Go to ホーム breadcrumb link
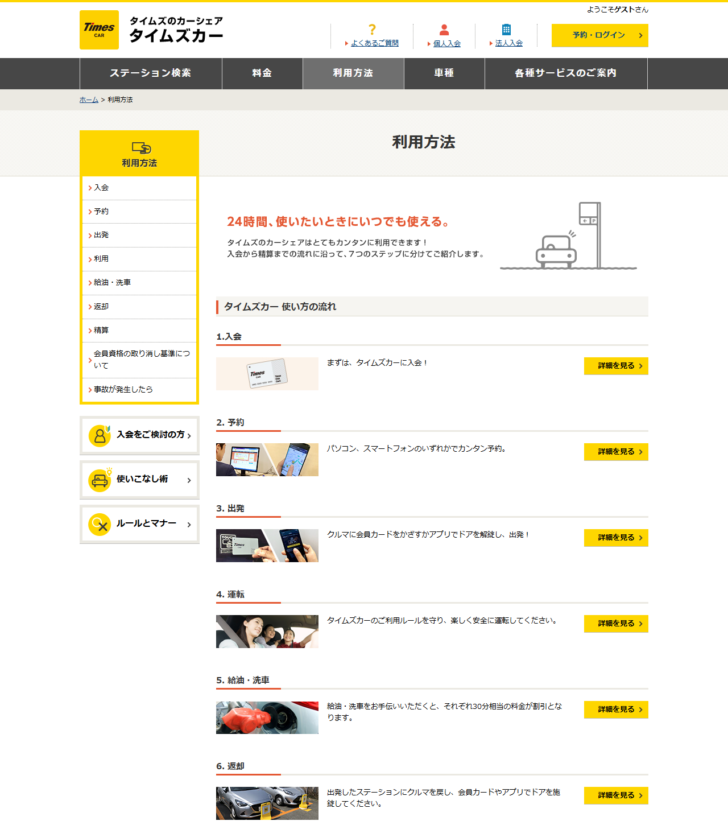The image size is (728, 825). click(x=89, y=99)
